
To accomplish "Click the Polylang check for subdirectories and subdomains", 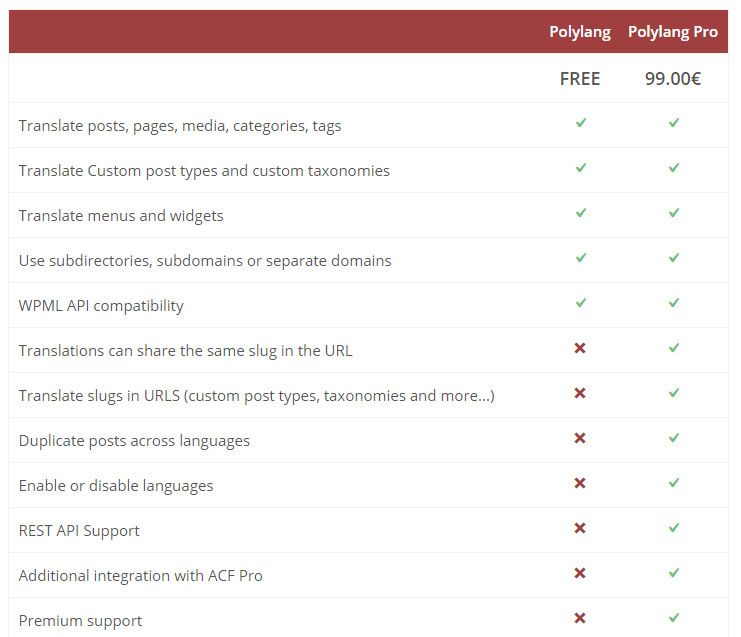I will click(580, 258).
